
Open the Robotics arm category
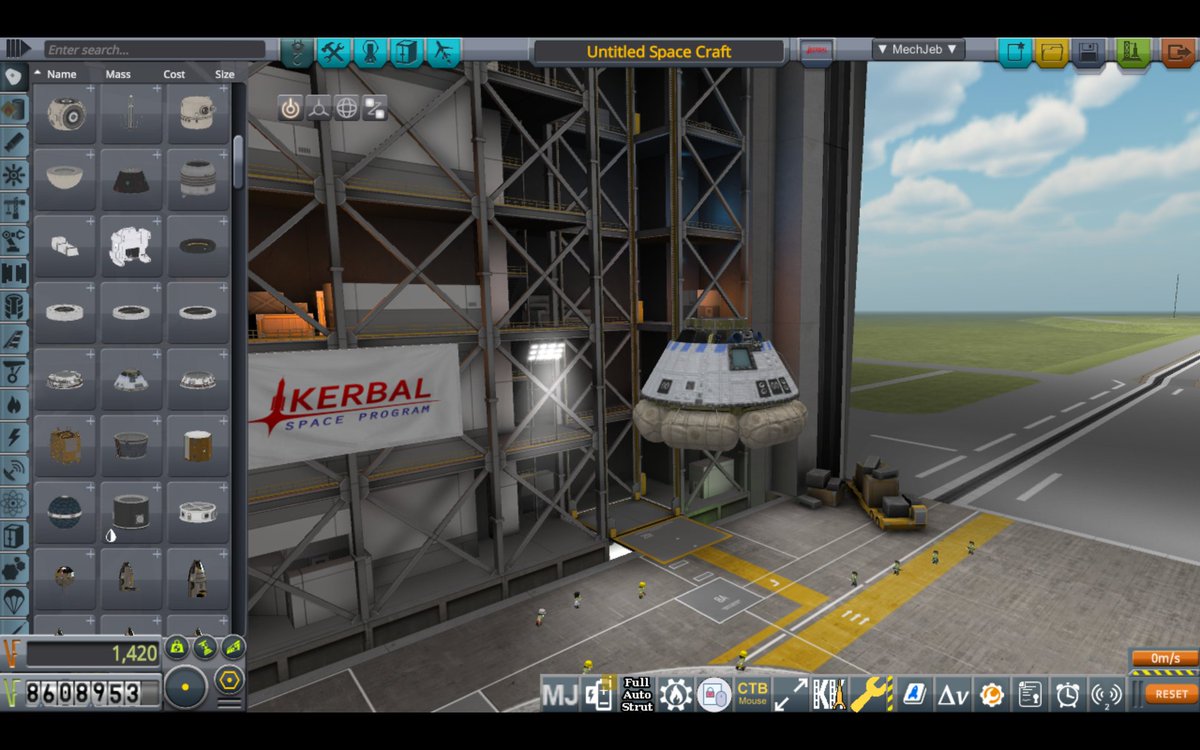coord(14,240)
